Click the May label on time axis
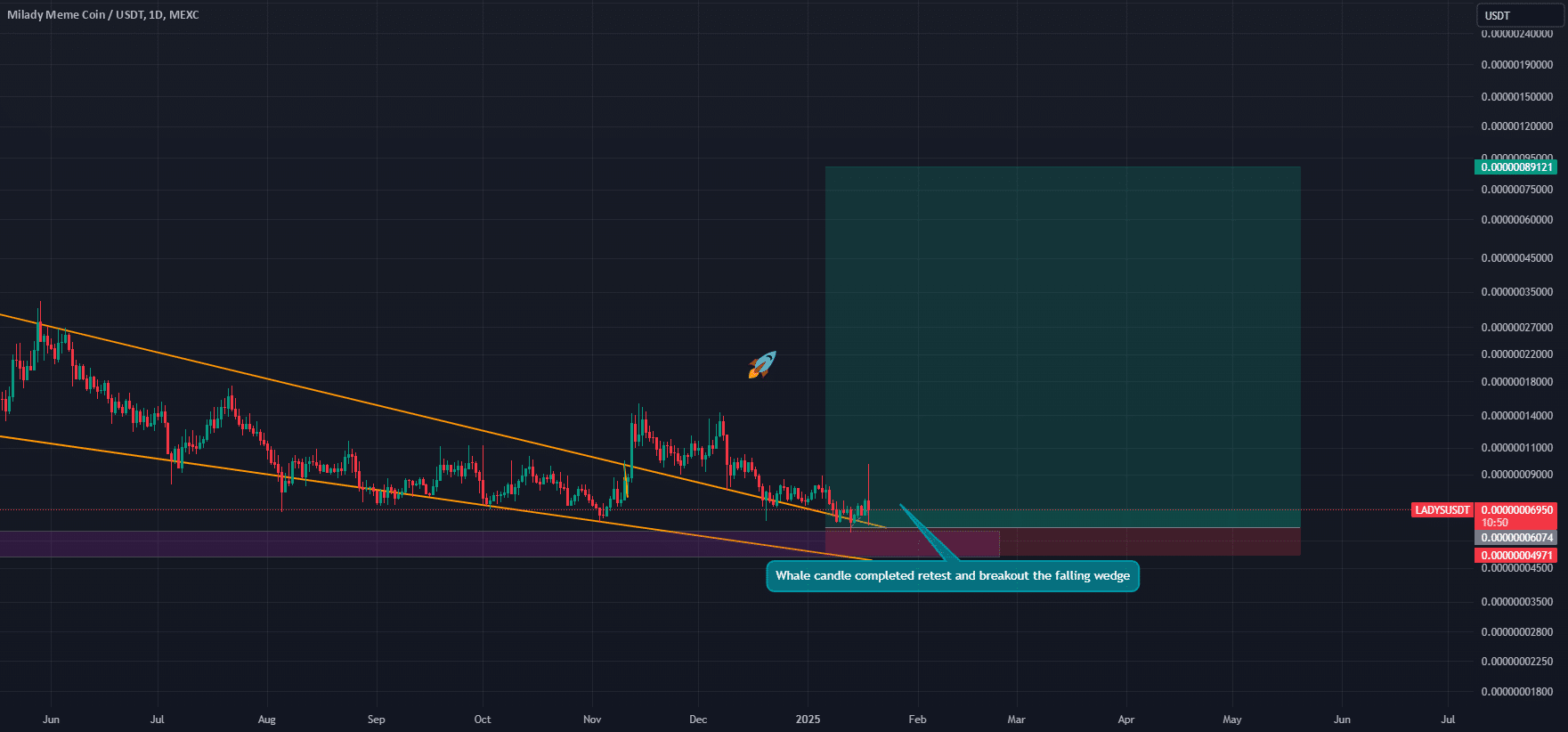The width and height of the screenshot is (1568, 732). click(1232, 720)
